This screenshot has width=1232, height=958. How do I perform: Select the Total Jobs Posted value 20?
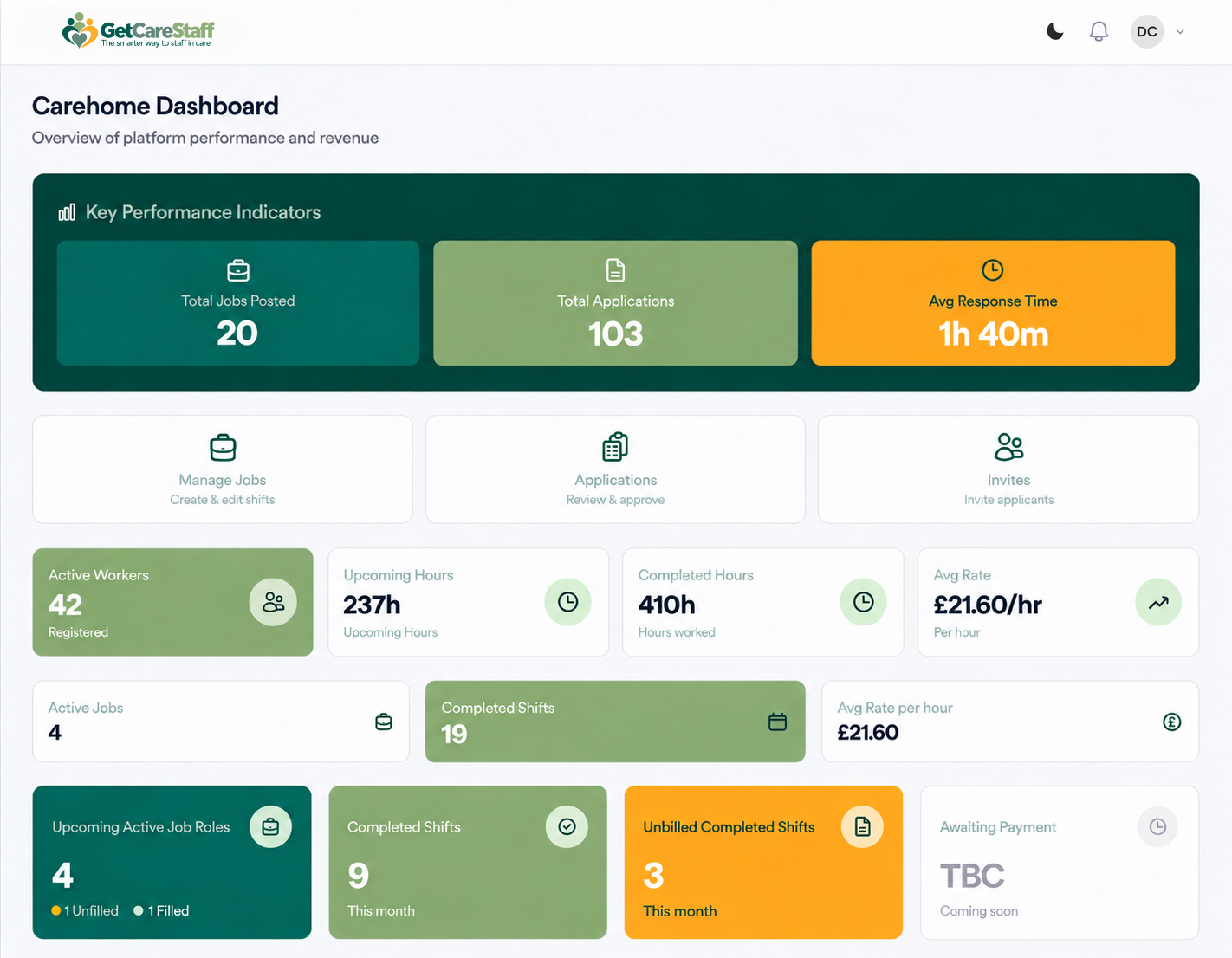tap(237, 333)
